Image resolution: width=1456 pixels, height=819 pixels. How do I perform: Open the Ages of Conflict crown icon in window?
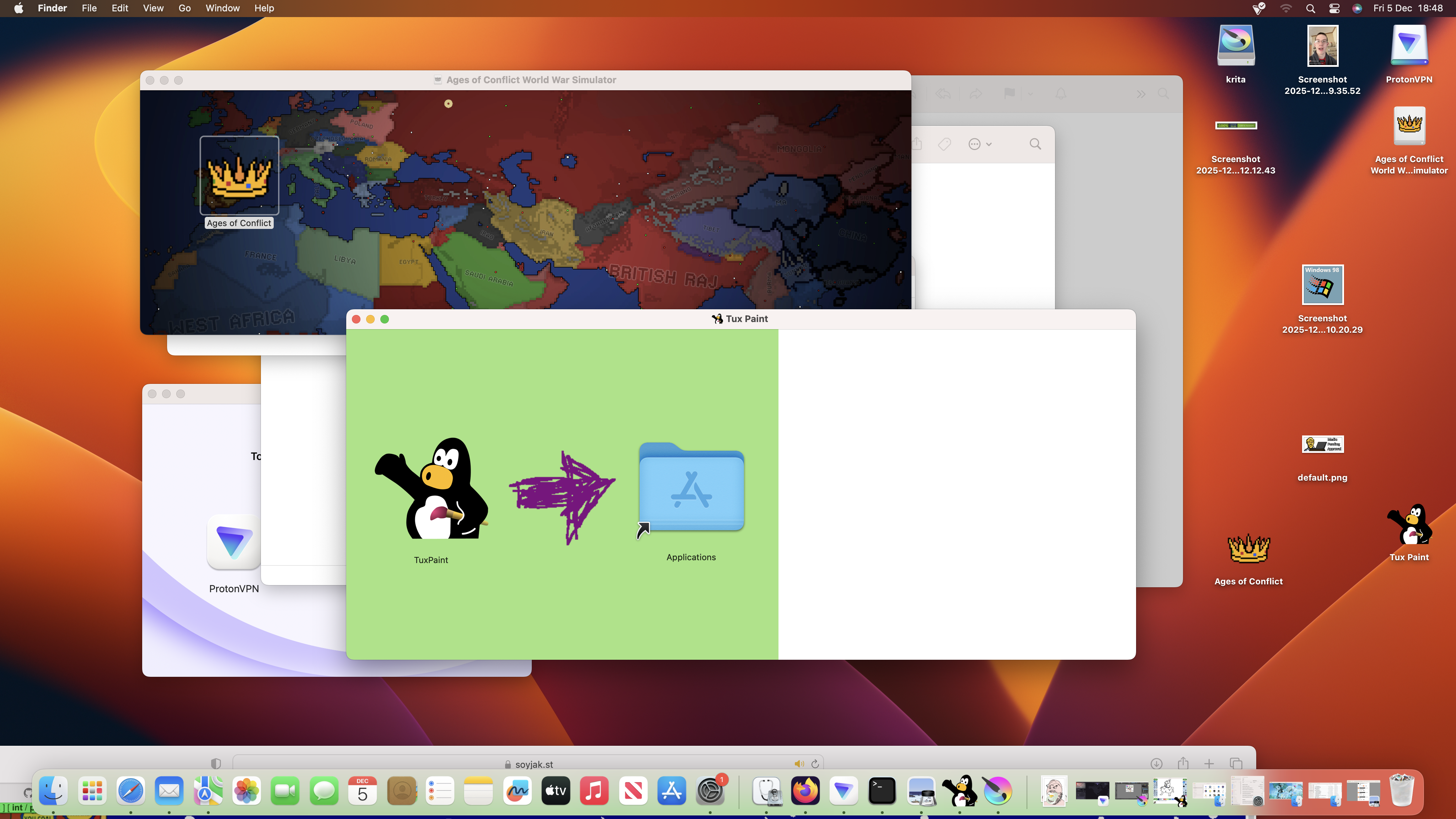[x=239, y=176]
